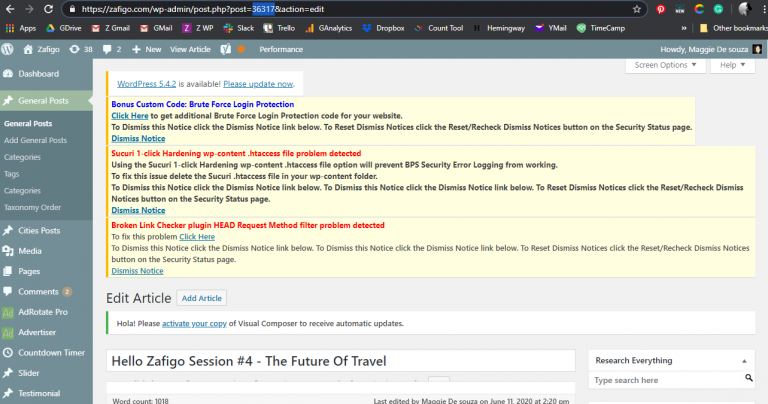This screenshot has width=768, height=404.
Task: Open Performance in admin bar
Action: coord(281,49)
